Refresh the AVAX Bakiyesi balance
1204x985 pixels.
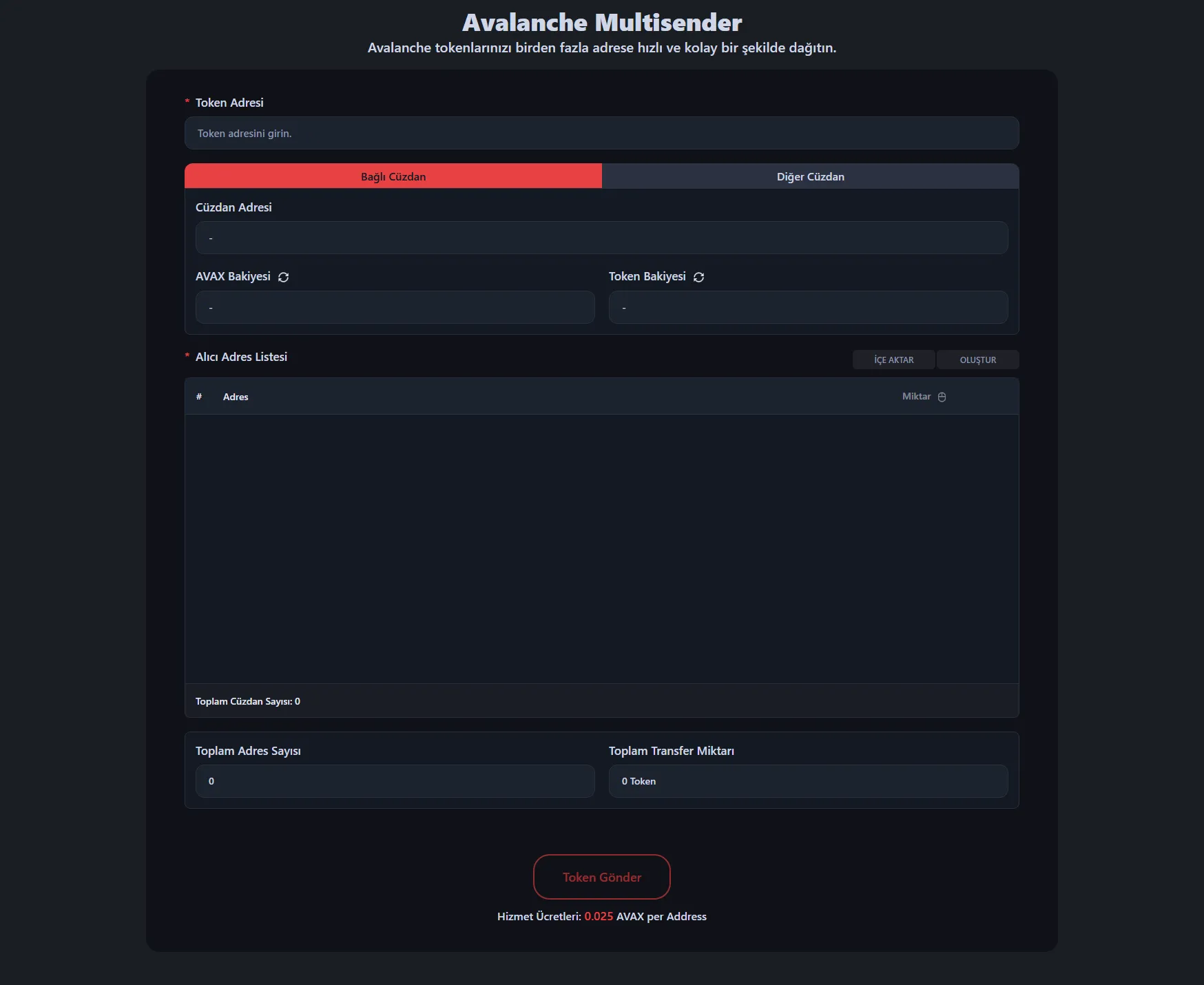pyautogui.click(x=283, y=277)
